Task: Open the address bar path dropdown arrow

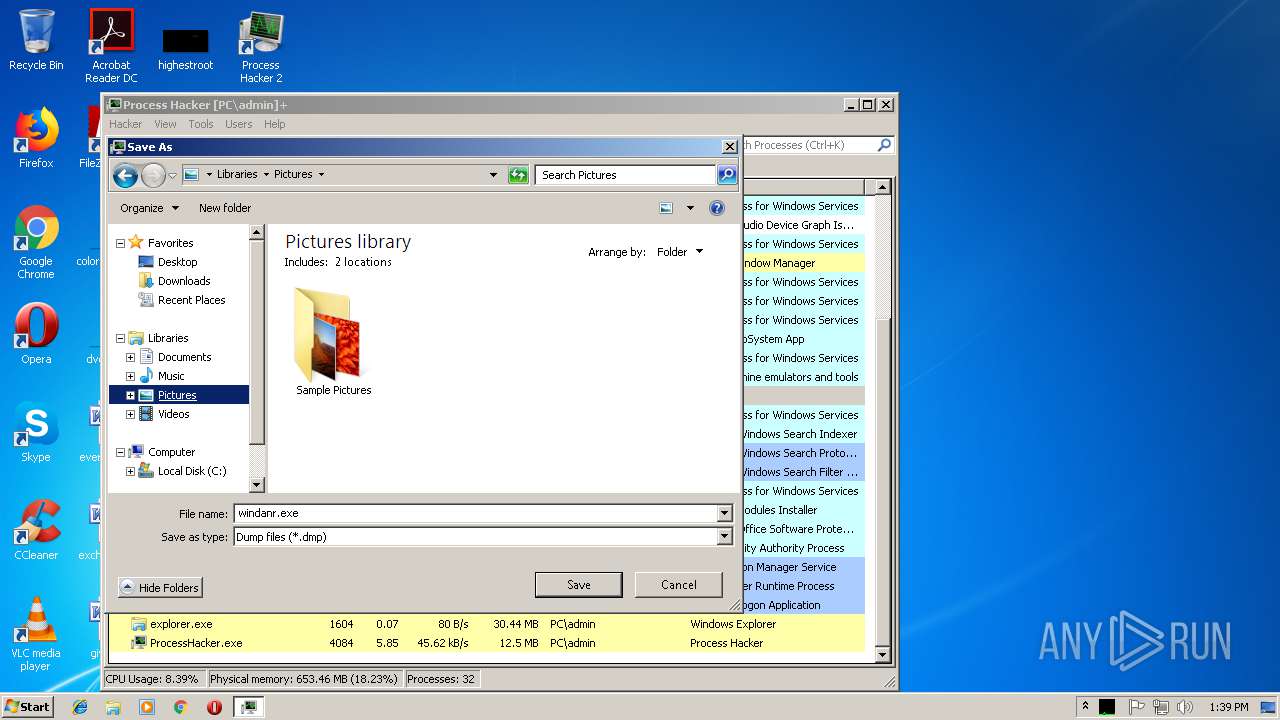Action: point(493,175)
